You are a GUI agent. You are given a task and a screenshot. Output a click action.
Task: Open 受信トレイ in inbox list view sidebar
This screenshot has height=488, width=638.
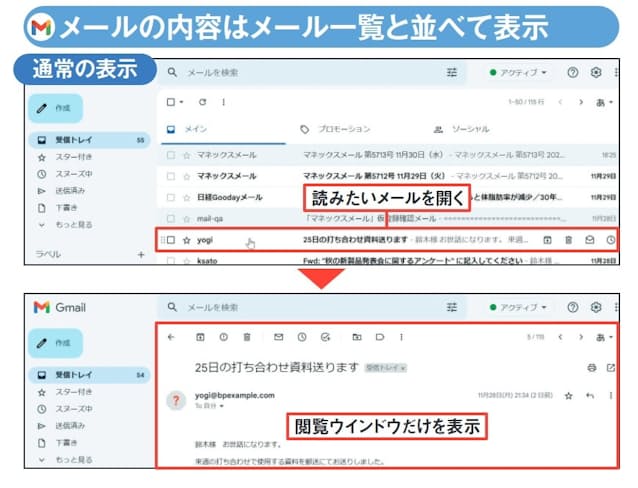[90, 140]
